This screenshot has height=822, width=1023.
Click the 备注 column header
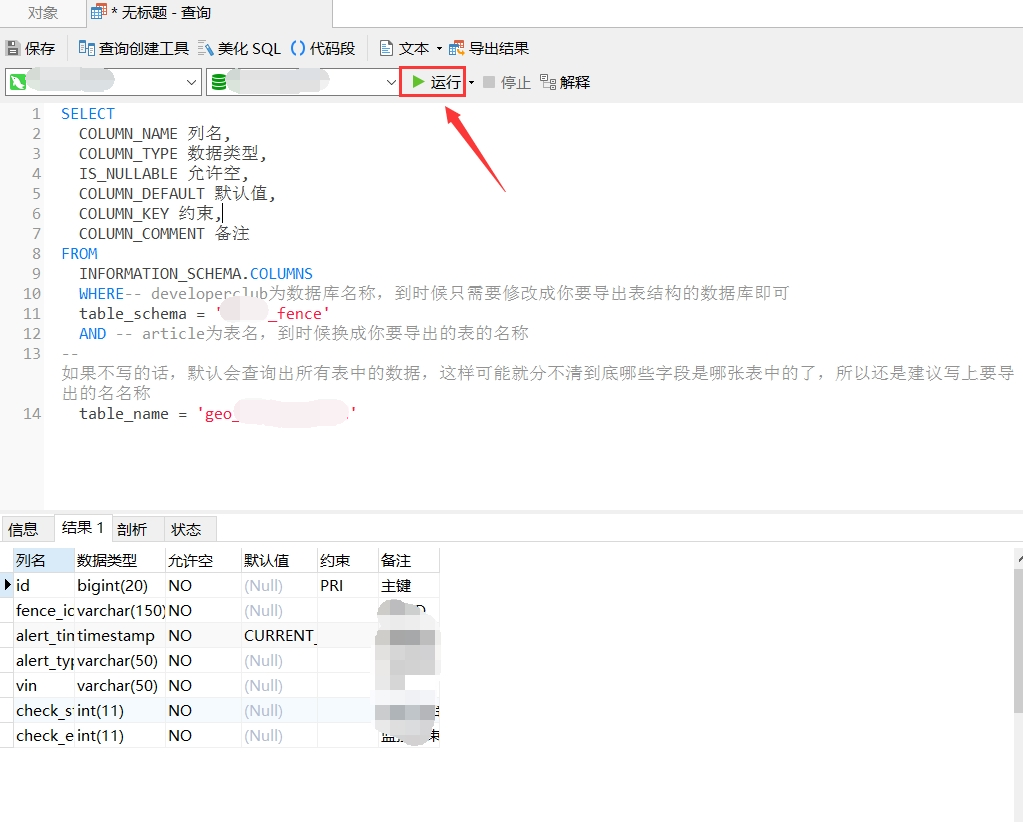408,560
